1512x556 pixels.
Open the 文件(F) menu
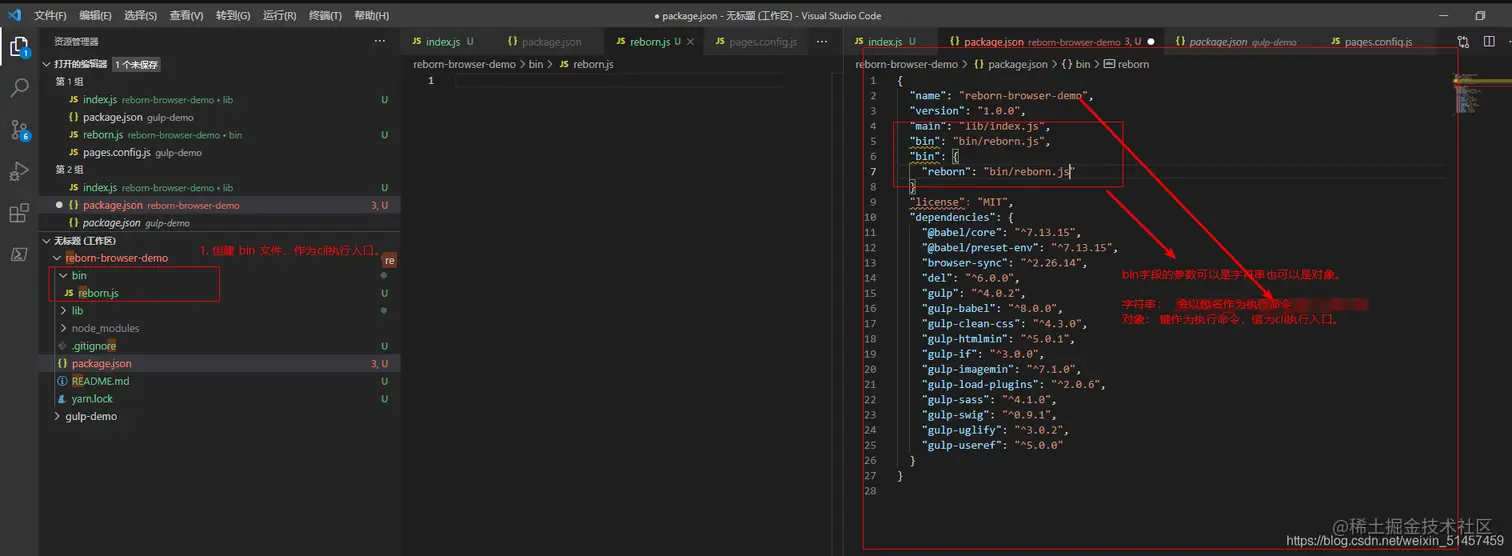pos(50,15)
